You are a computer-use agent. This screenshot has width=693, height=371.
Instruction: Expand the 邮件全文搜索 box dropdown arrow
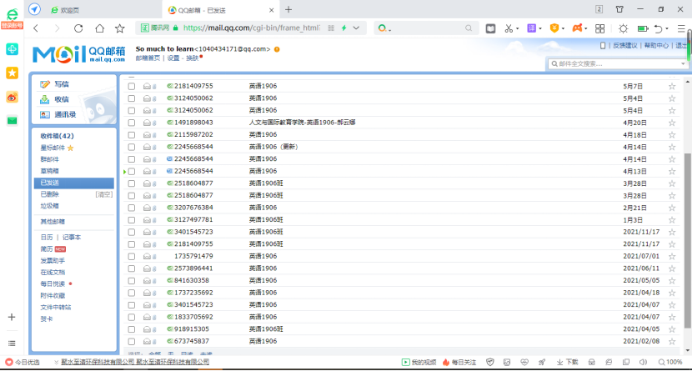pos(683,64)
